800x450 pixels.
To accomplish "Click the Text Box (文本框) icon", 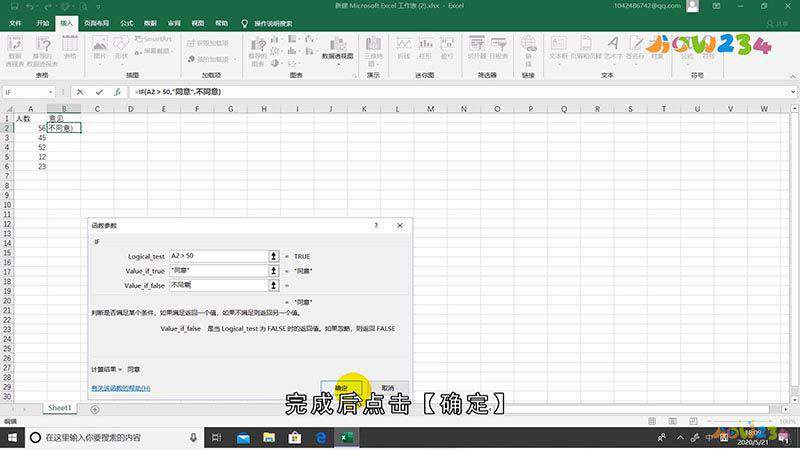I will (x=558, y=48).
